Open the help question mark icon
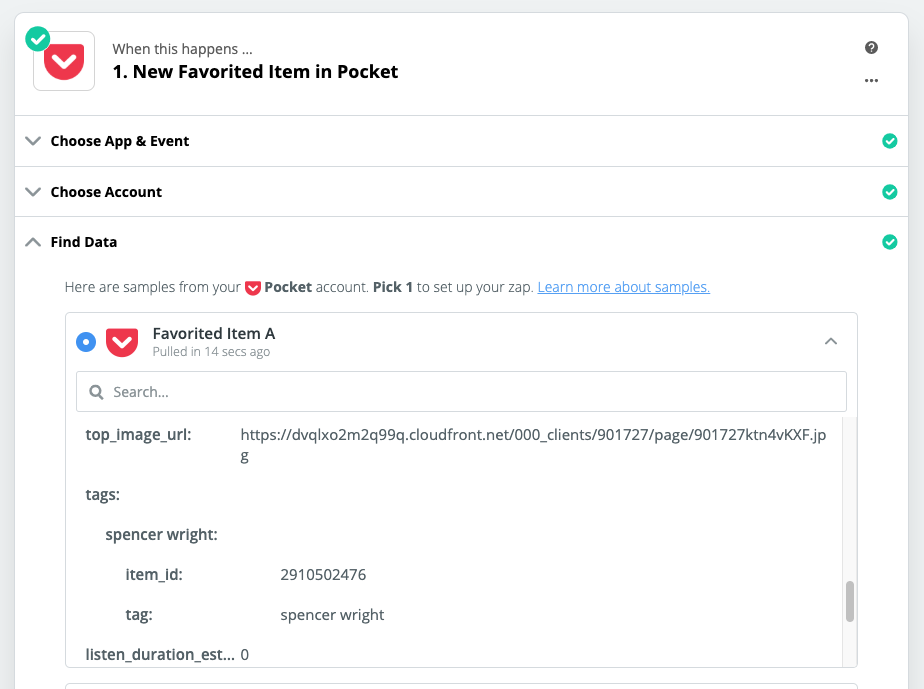 click(x=871, y=48)
